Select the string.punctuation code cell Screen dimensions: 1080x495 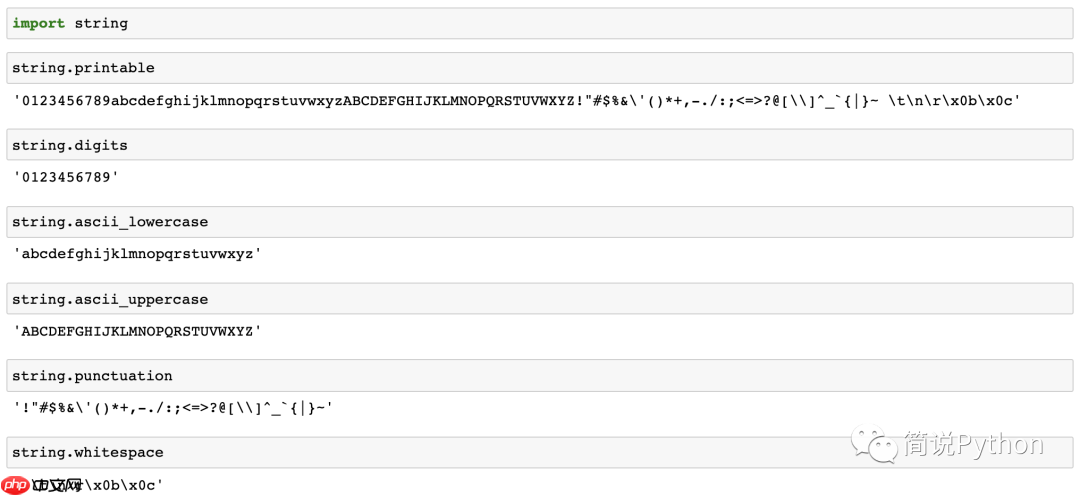(x=540, y=376)
